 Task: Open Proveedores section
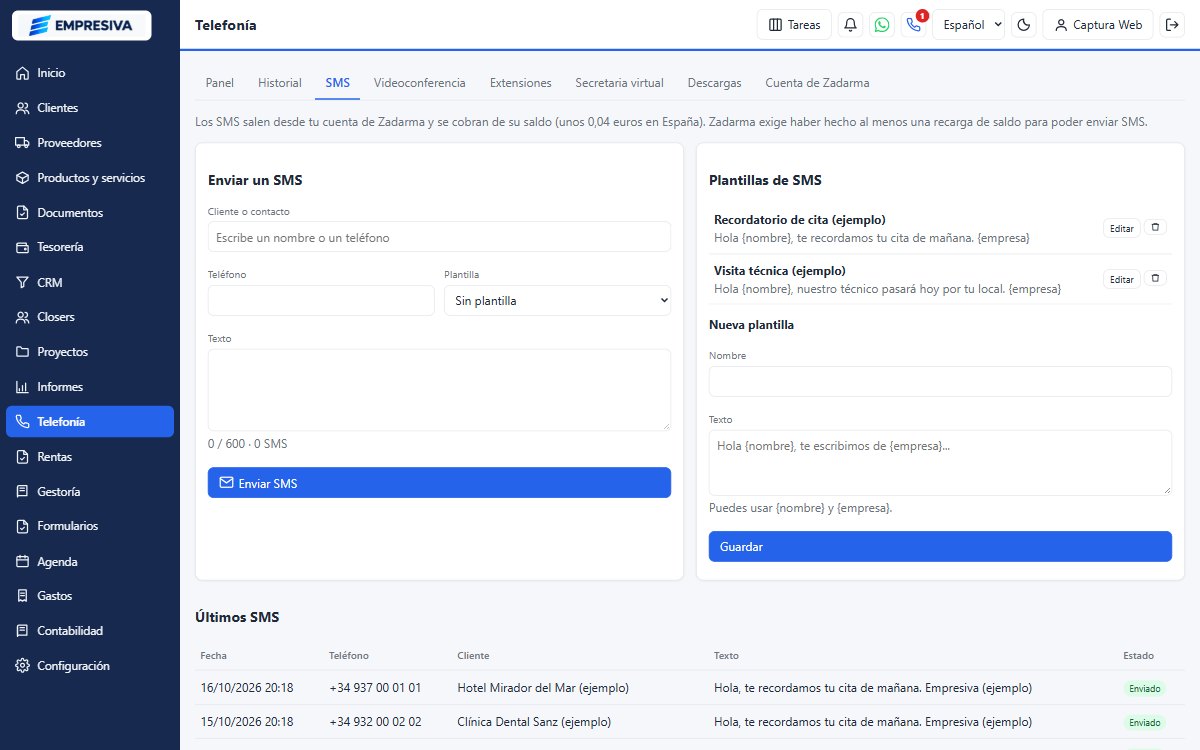[x=90, y=143]
